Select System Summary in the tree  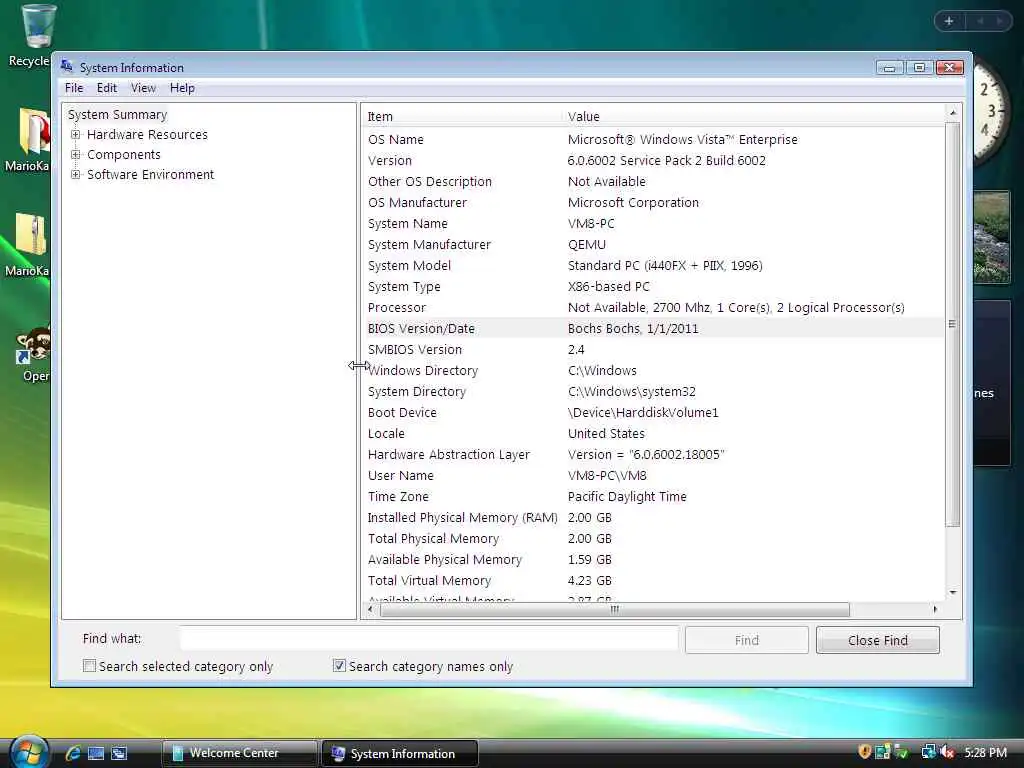point(118,114)
